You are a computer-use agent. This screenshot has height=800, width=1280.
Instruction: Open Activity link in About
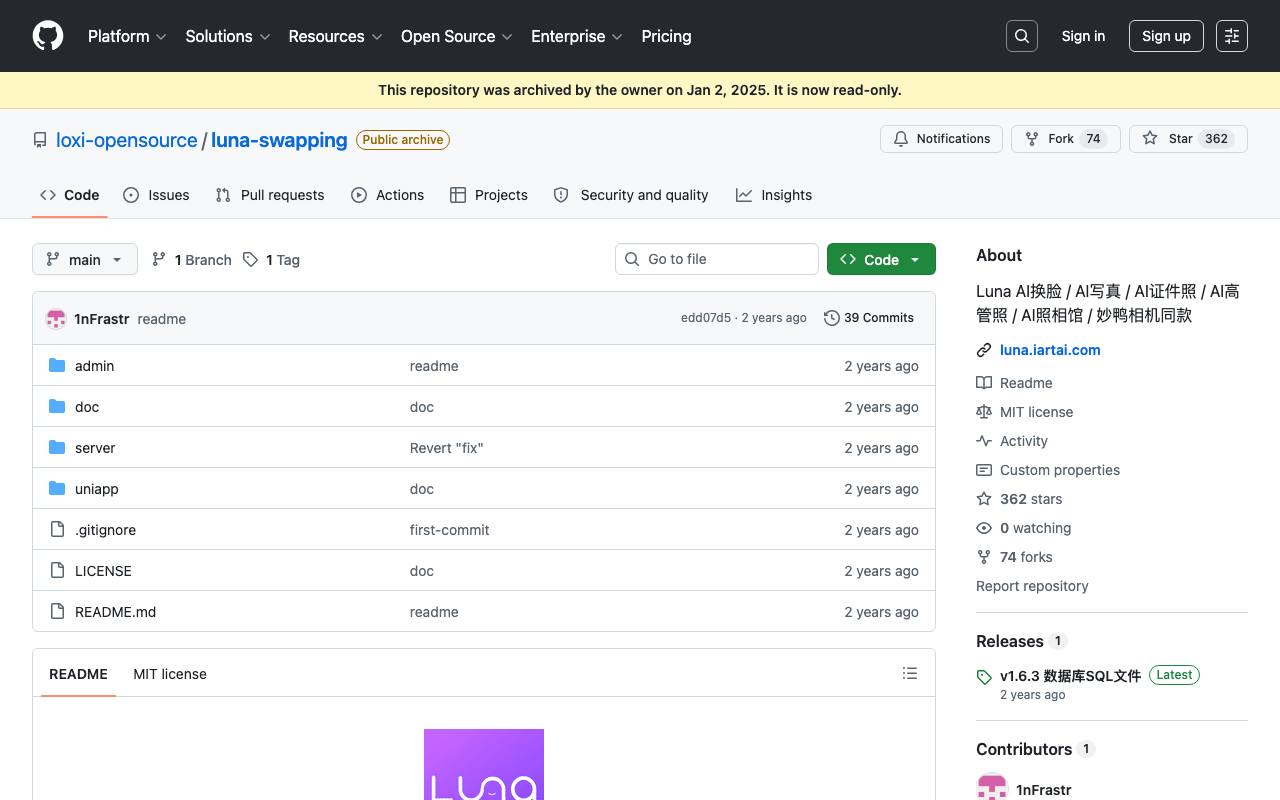coord(1012,441)
